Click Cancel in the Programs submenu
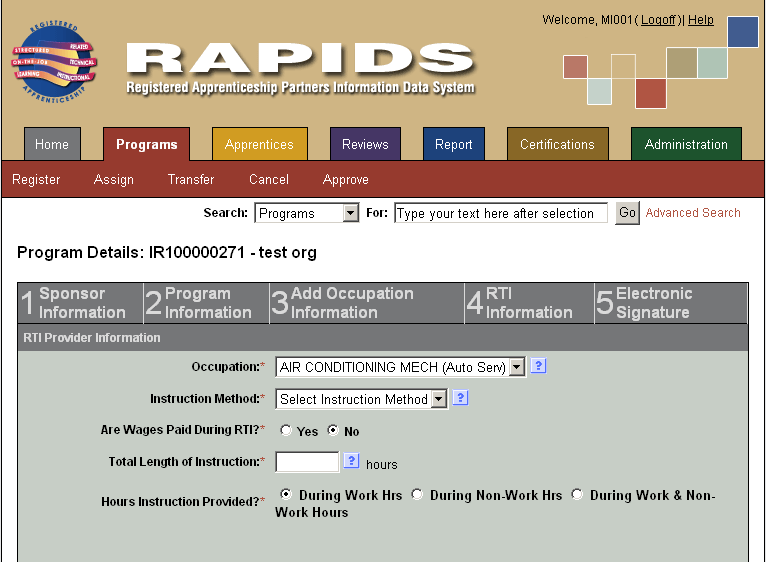Screen dimensions: 766x562 269,179
